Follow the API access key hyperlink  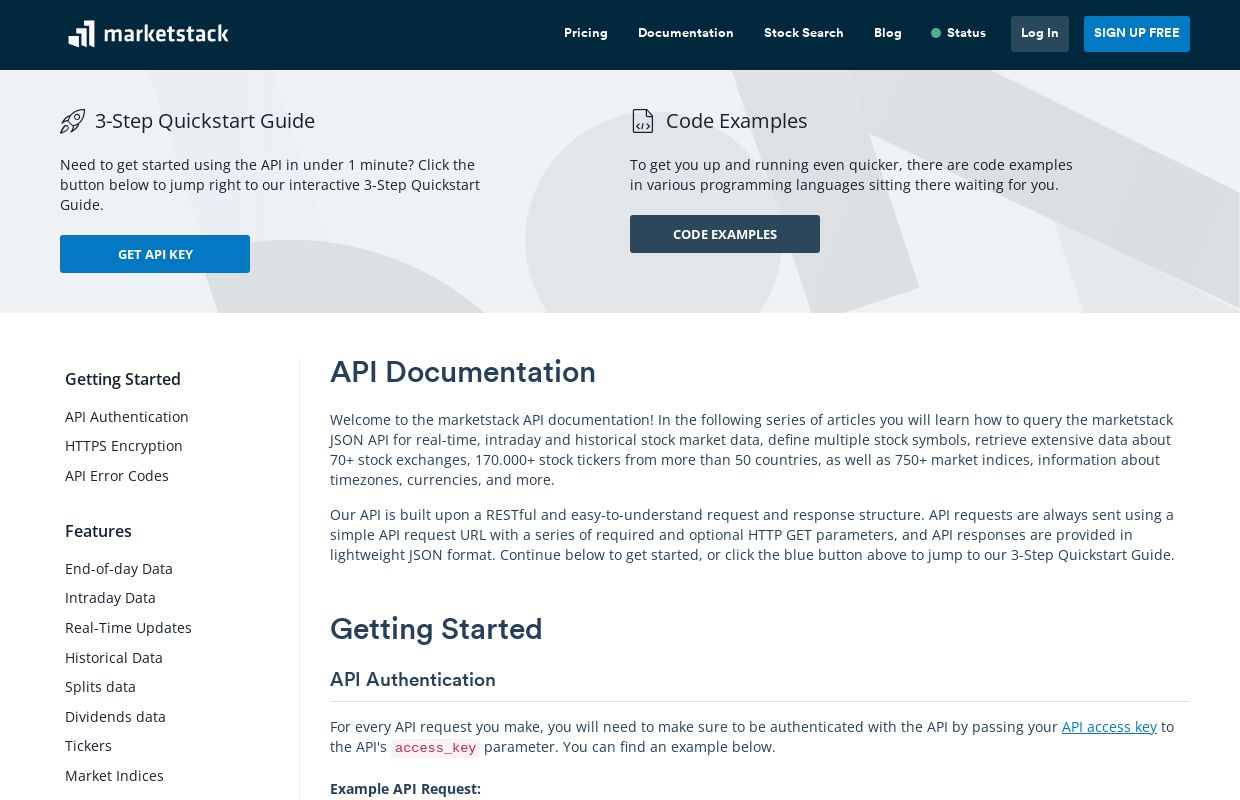1109,727
